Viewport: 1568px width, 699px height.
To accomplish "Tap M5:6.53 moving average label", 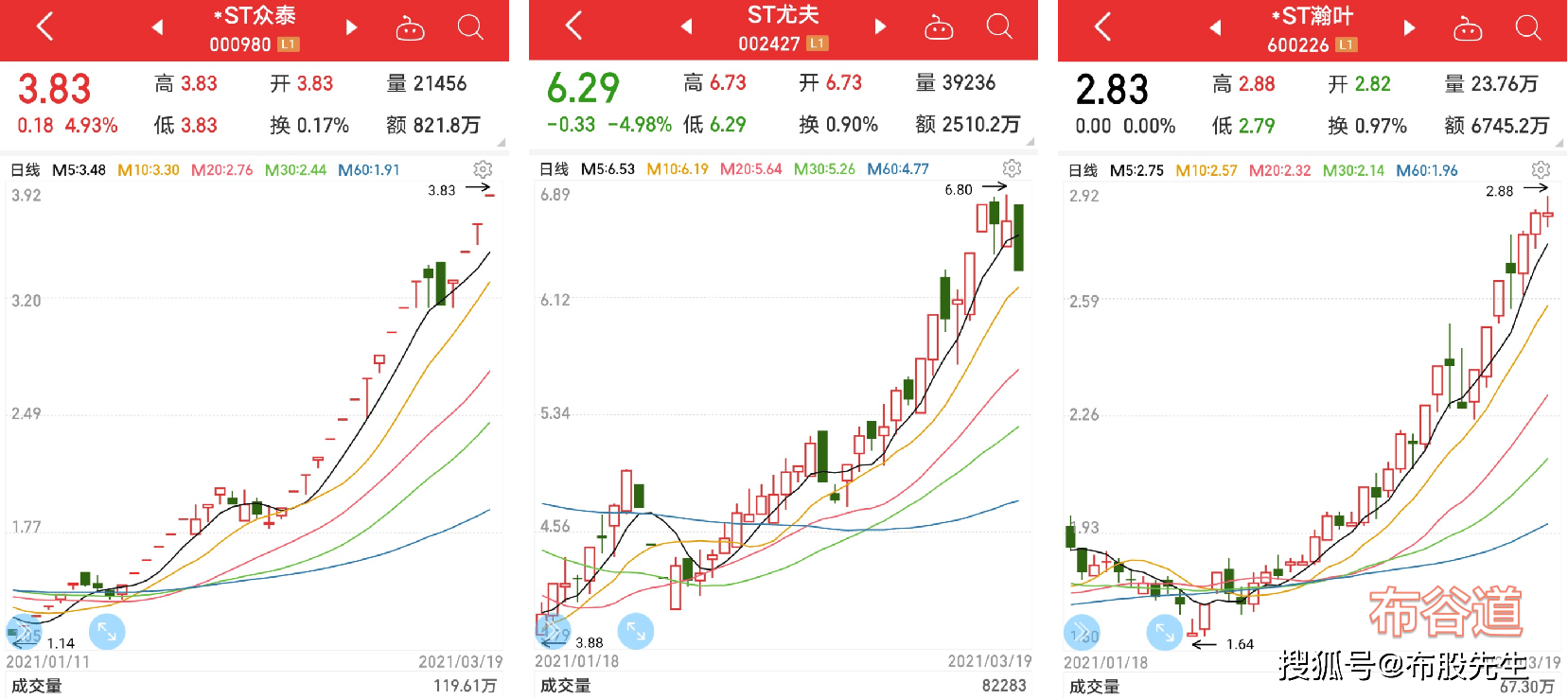I will click(608, 169).
